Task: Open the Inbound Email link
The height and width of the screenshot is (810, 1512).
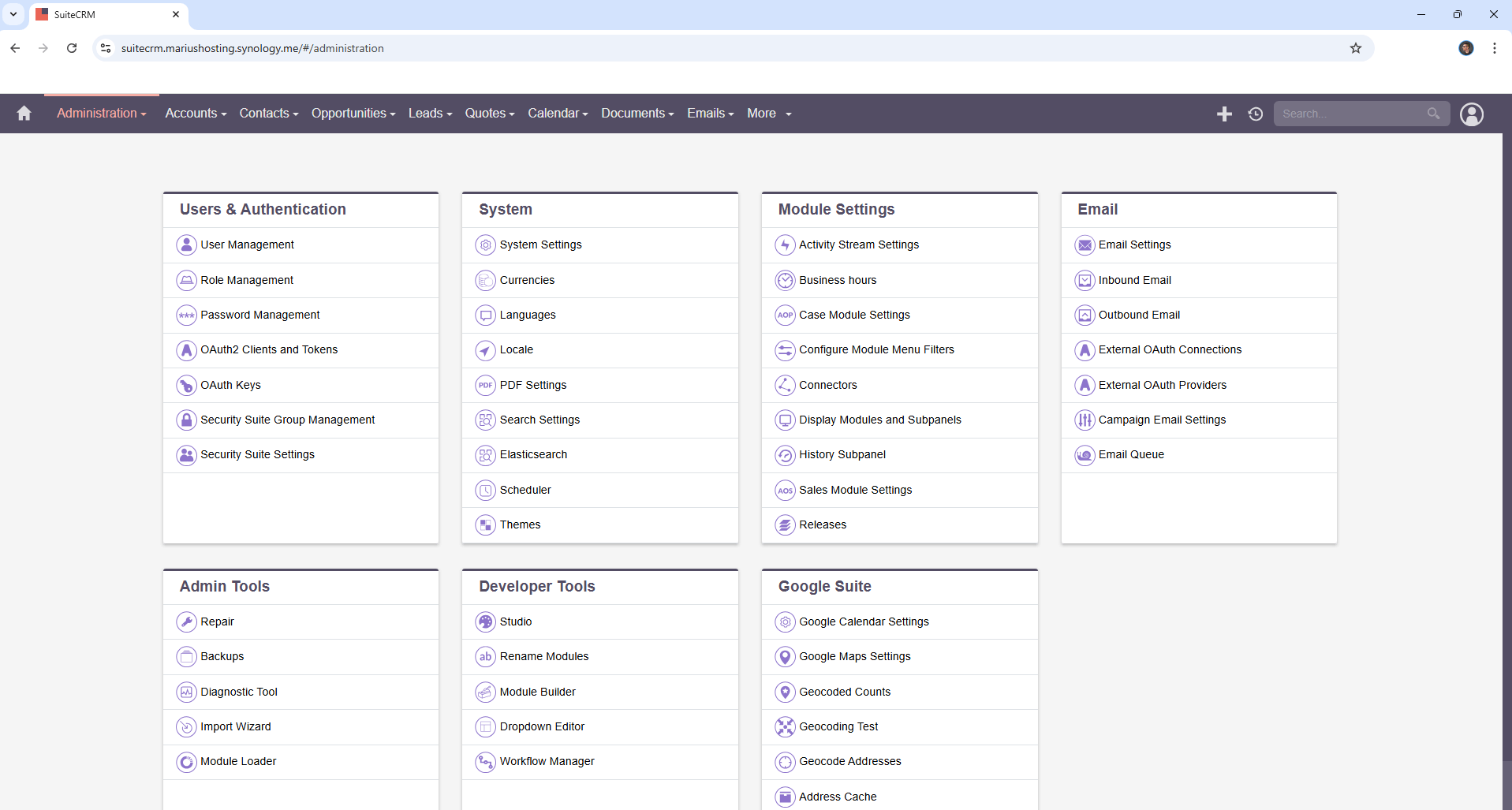Action: 1135,280
